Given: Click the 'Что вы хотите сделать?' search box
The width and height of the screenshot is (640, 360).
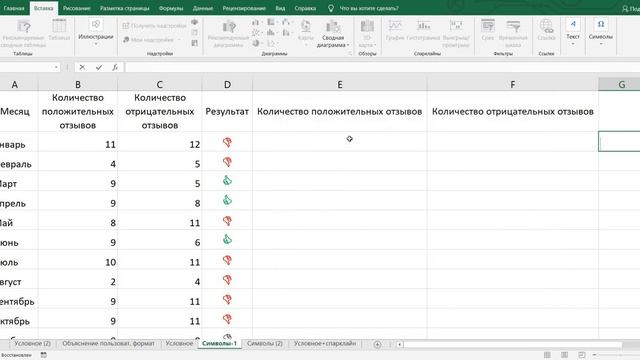Looking at the screenshot, I should (369, 8).
